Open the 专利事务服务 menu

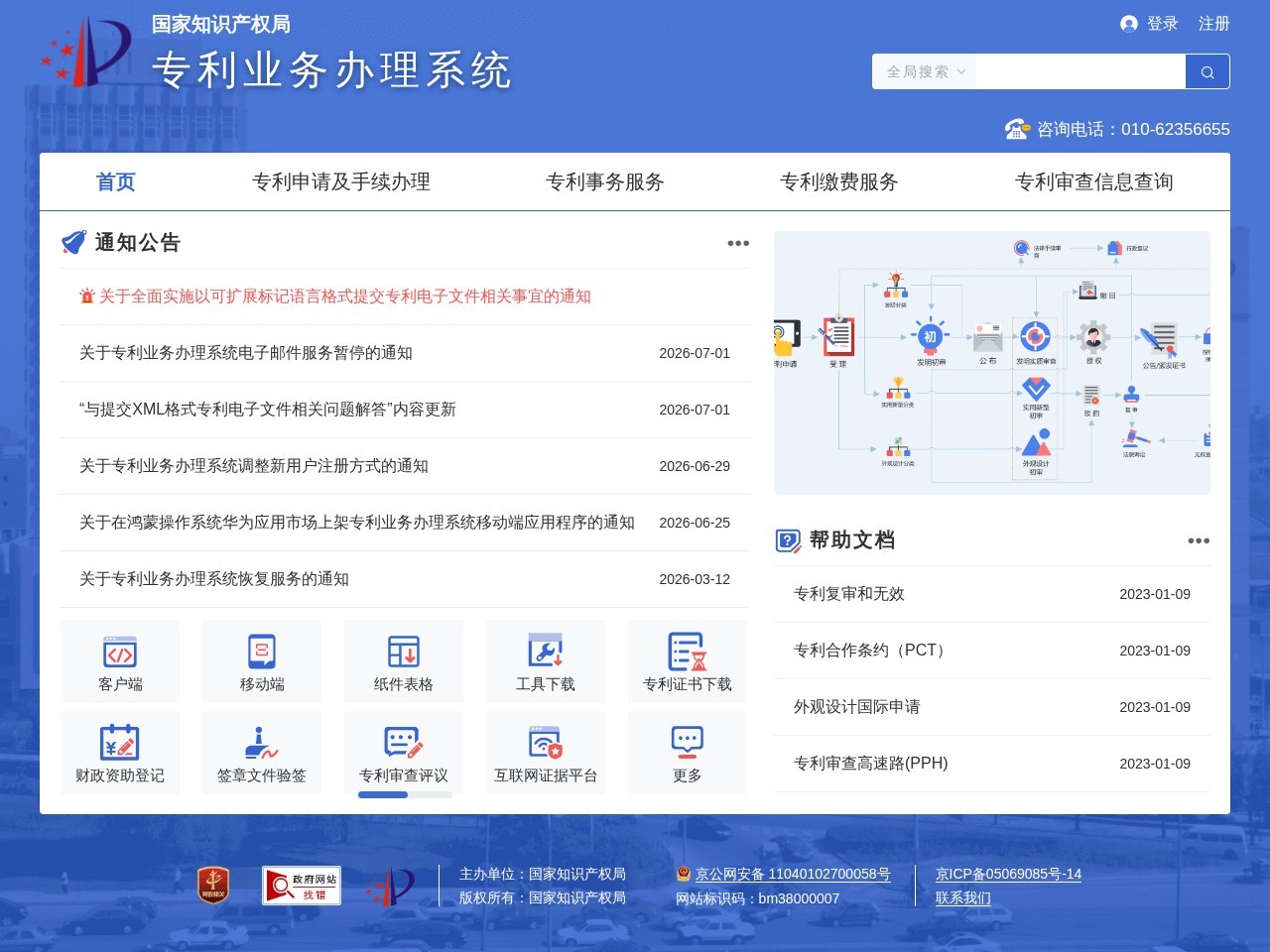(x=605, y=181)
